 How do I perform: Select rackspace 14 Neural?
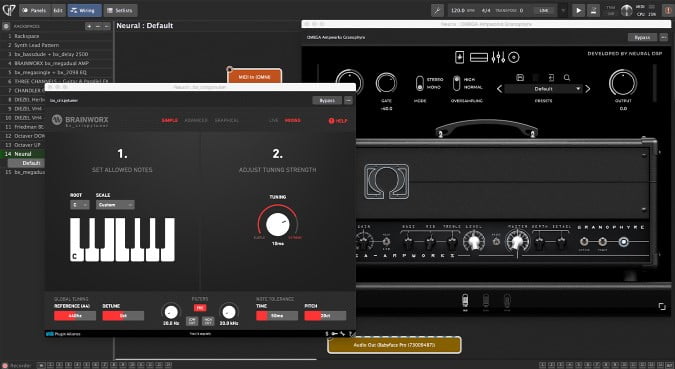click(x=23, y=154)
